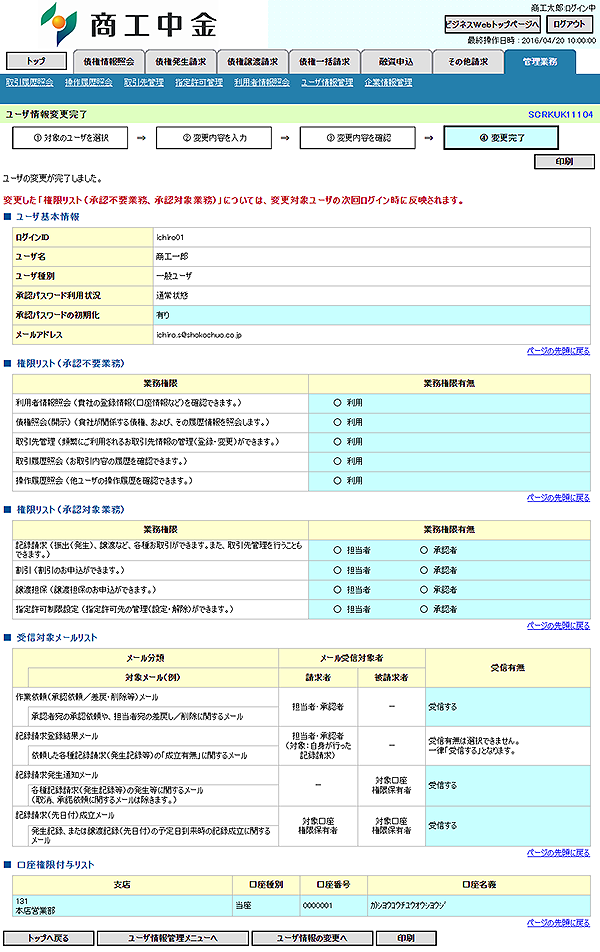Click the 受信対象メールリスト section header

57,638
